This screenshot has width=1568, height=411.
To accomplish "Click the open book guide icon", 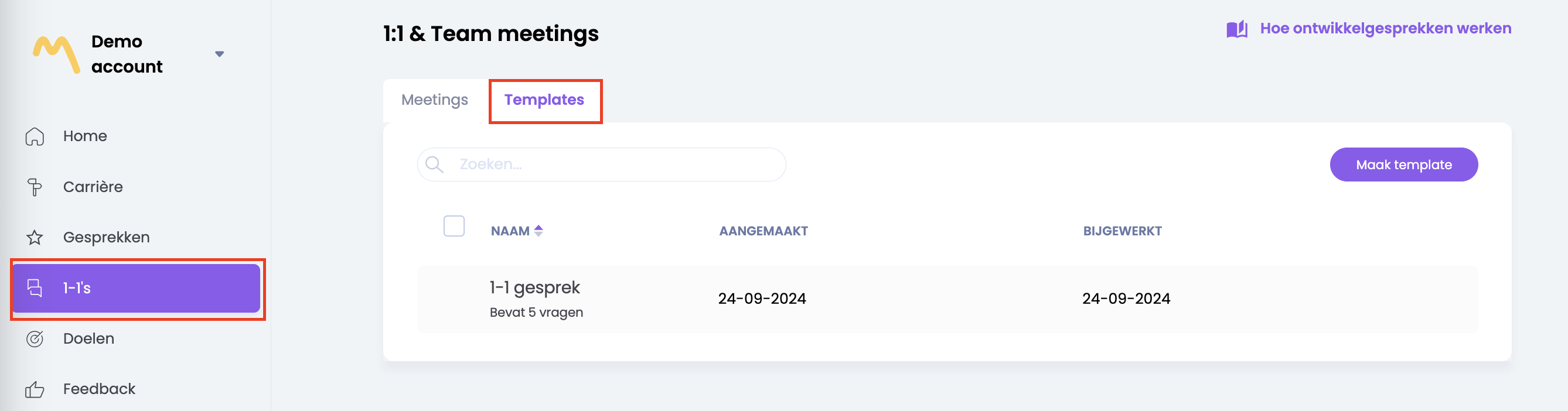I will [x=1236, y=29].
